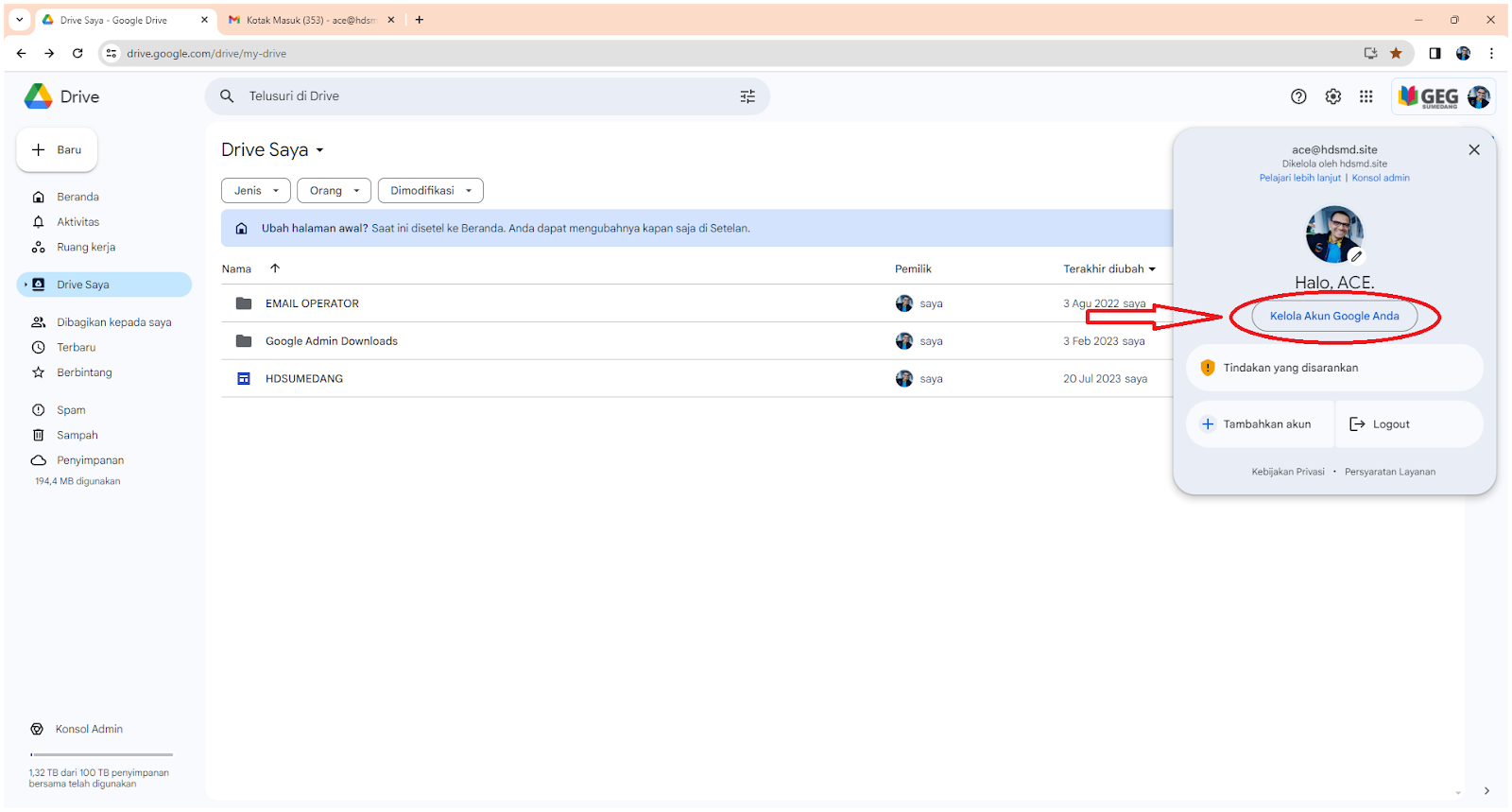Expand Drive Saya tree arrow
The width and height of the screenshot is (1512, 812).
tap(26, 285)
